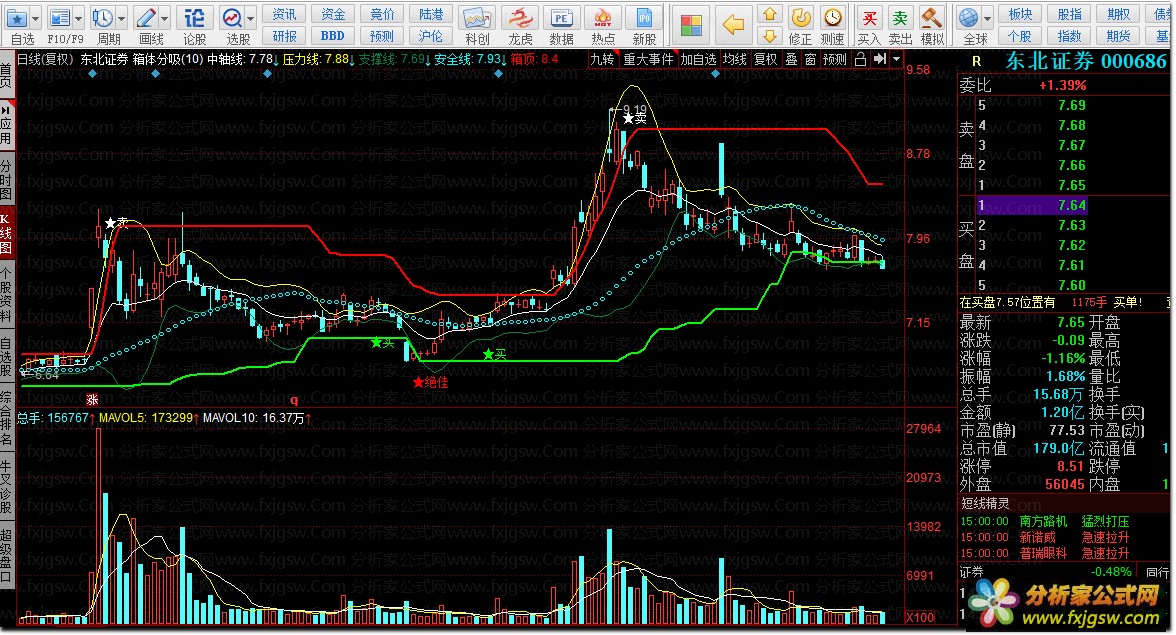
Task: Switch to the 分时图 sidebar tab
Action: coord(6,178)
